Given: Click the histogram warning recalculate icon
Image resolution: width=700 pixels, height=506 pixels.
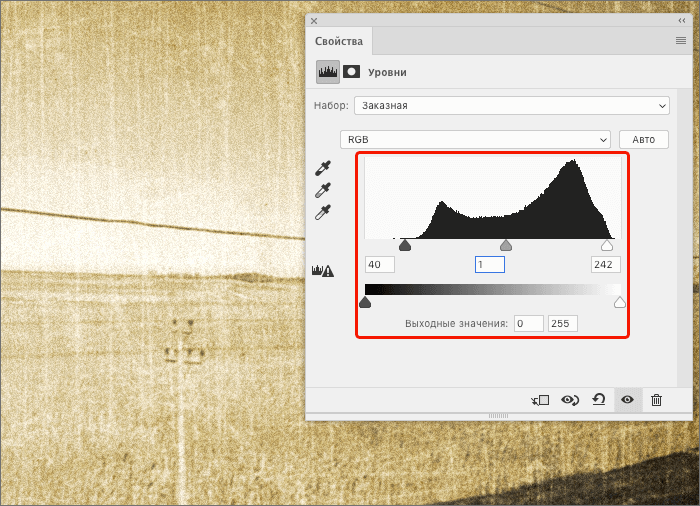Looking at the screenshot, I should 323,269.
